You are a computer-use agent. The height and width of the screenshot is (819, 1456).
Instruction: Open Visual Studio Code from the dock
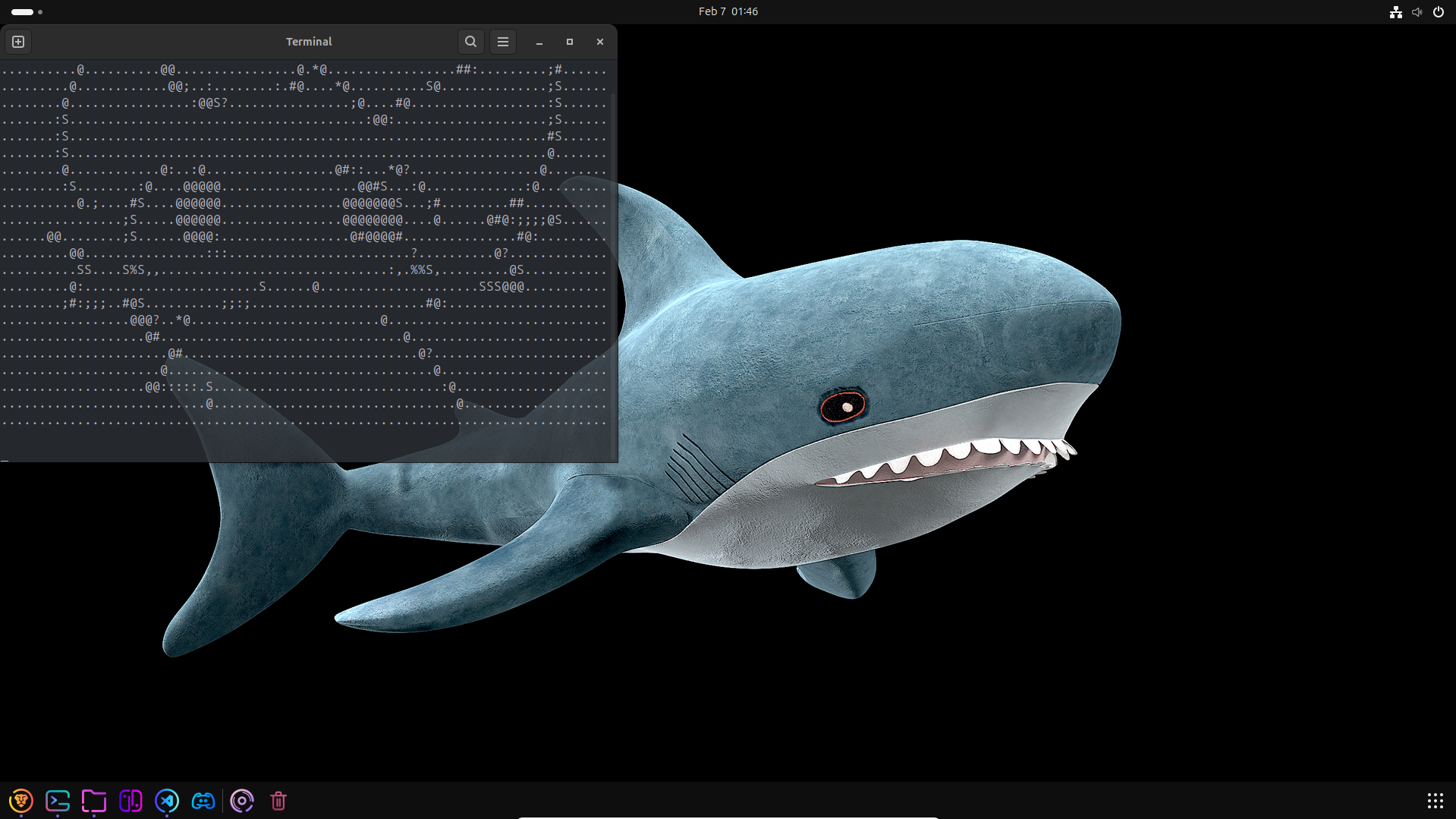[167, 801]
